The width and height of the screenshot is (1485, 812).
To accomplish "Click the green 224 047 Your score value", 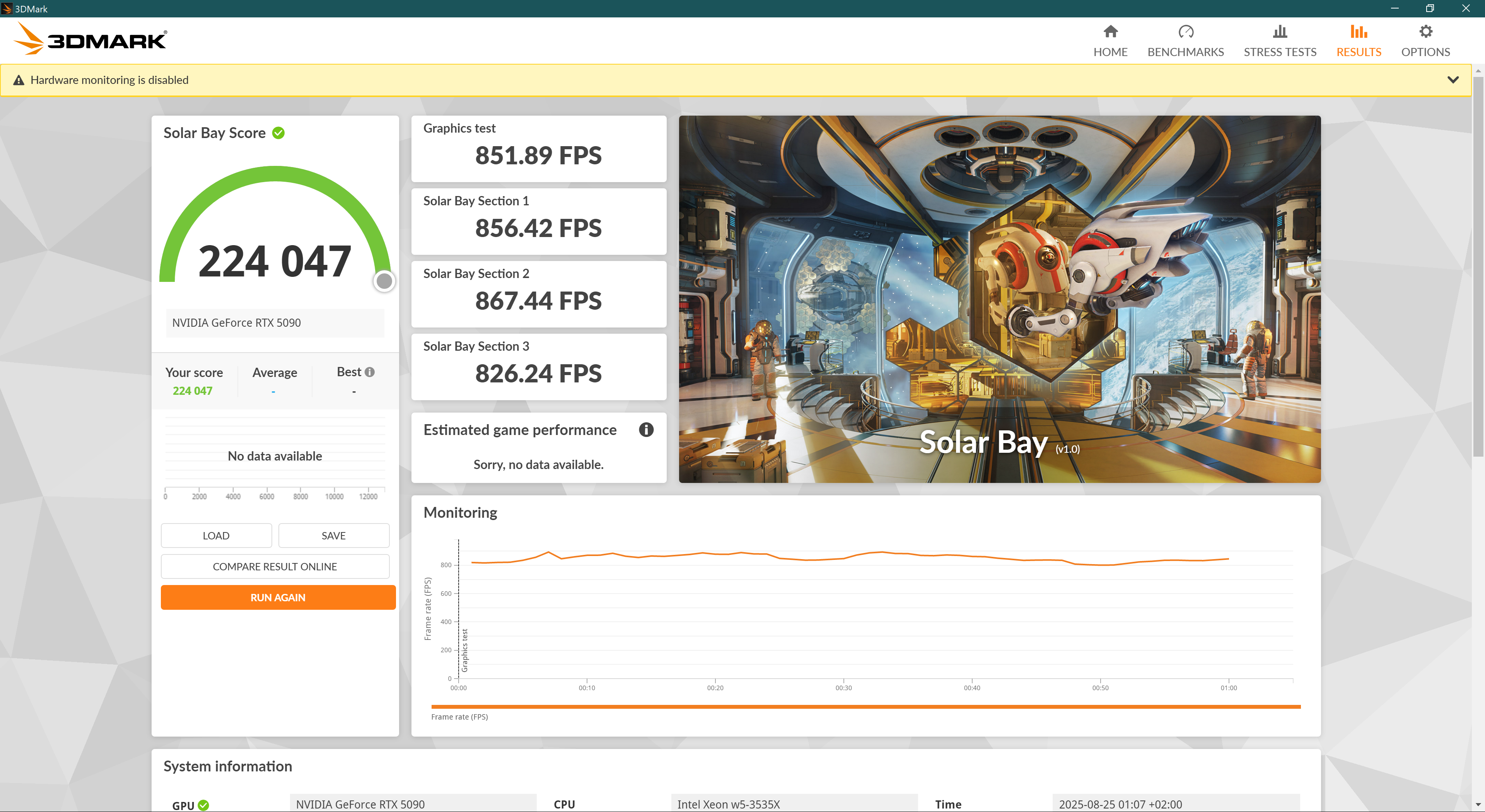I will coord(193,391).
